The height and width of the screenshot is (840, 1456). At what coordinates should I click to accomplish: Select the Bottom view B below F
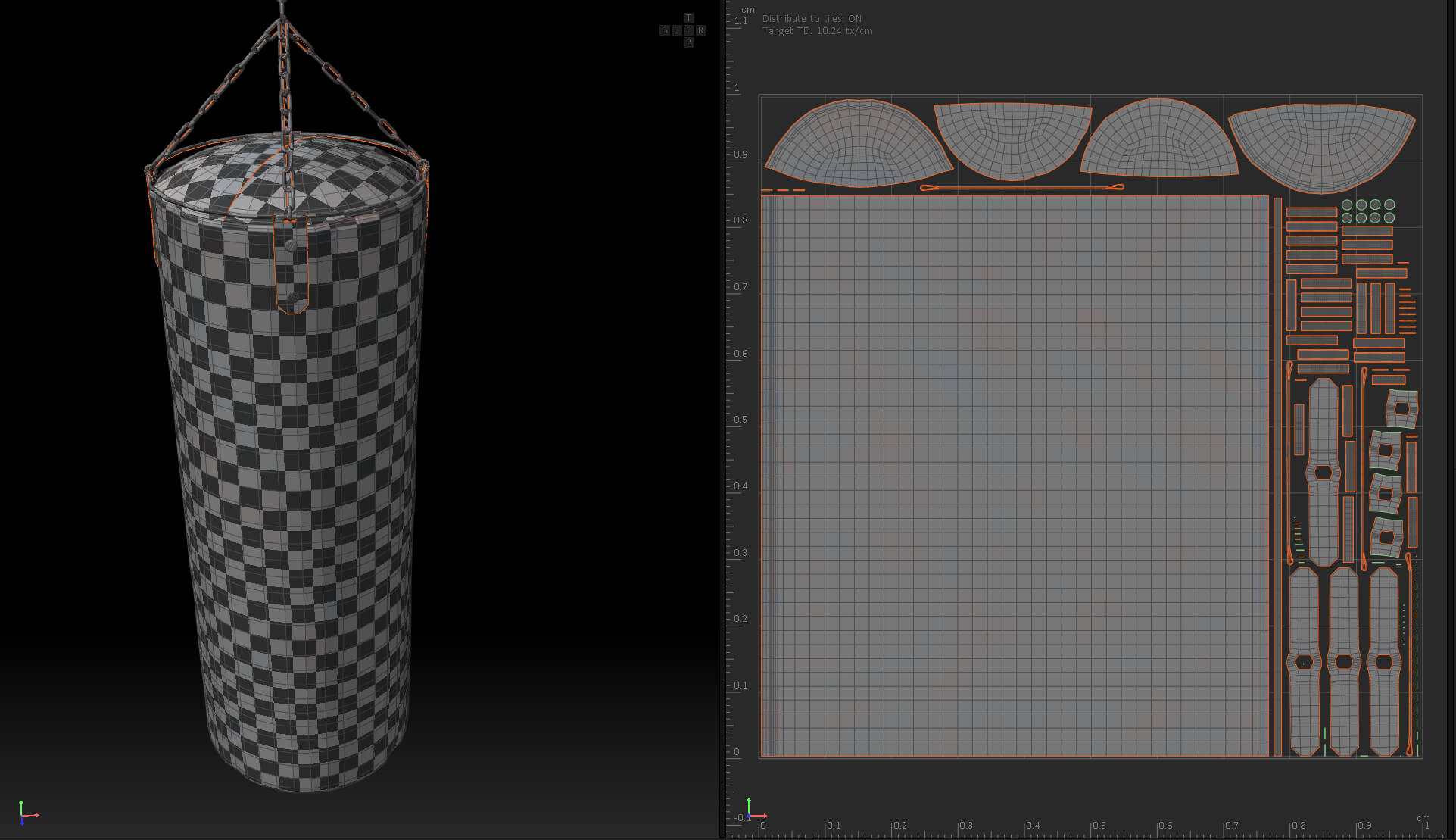click(x=688, y=42)
